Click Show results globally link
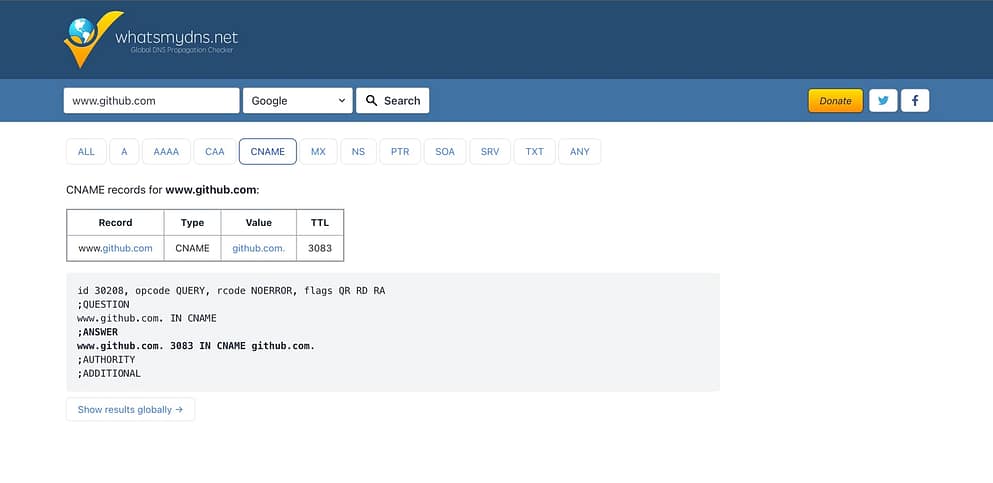The height and width of the screenshot is (483, 993). point(130,409)
